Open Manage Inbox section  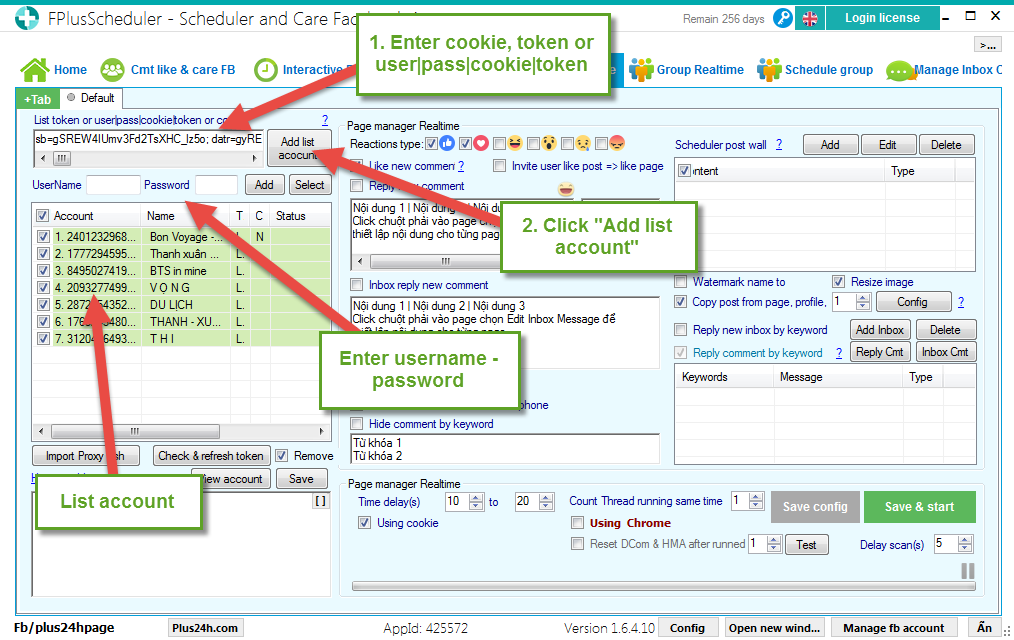(x=944, y=70)
